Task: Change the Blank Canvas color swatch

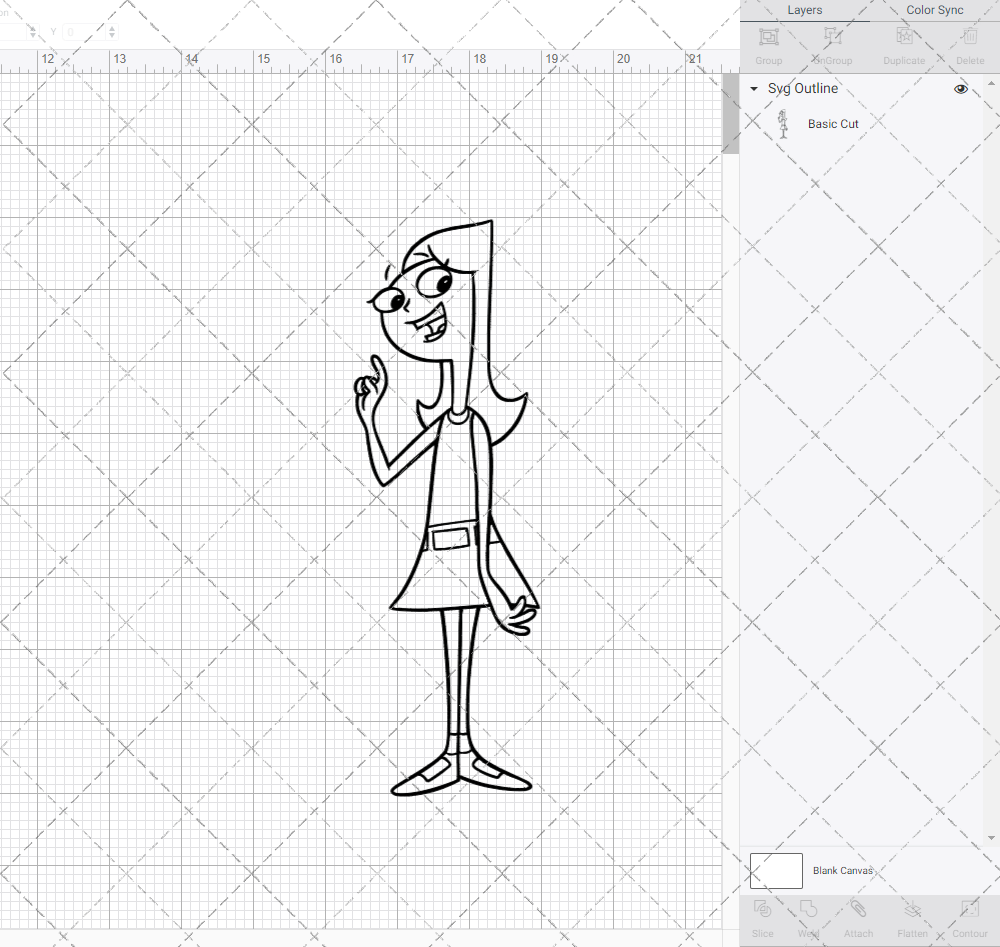Action: click(x=775, y=870)
